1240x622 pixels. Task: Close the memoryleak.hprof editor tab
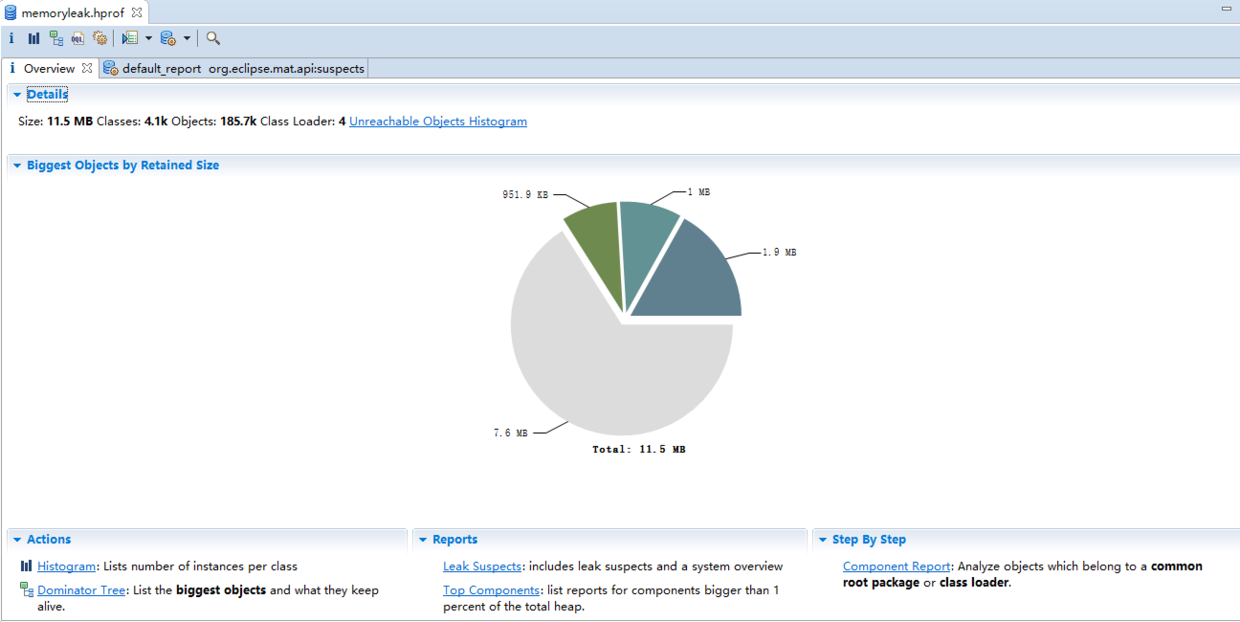click(x=137, y=13)
